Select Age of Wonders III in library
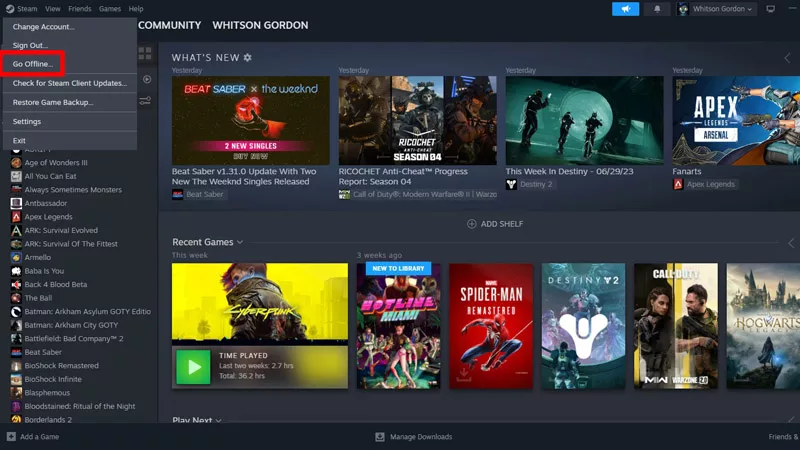 pos(56,163)
